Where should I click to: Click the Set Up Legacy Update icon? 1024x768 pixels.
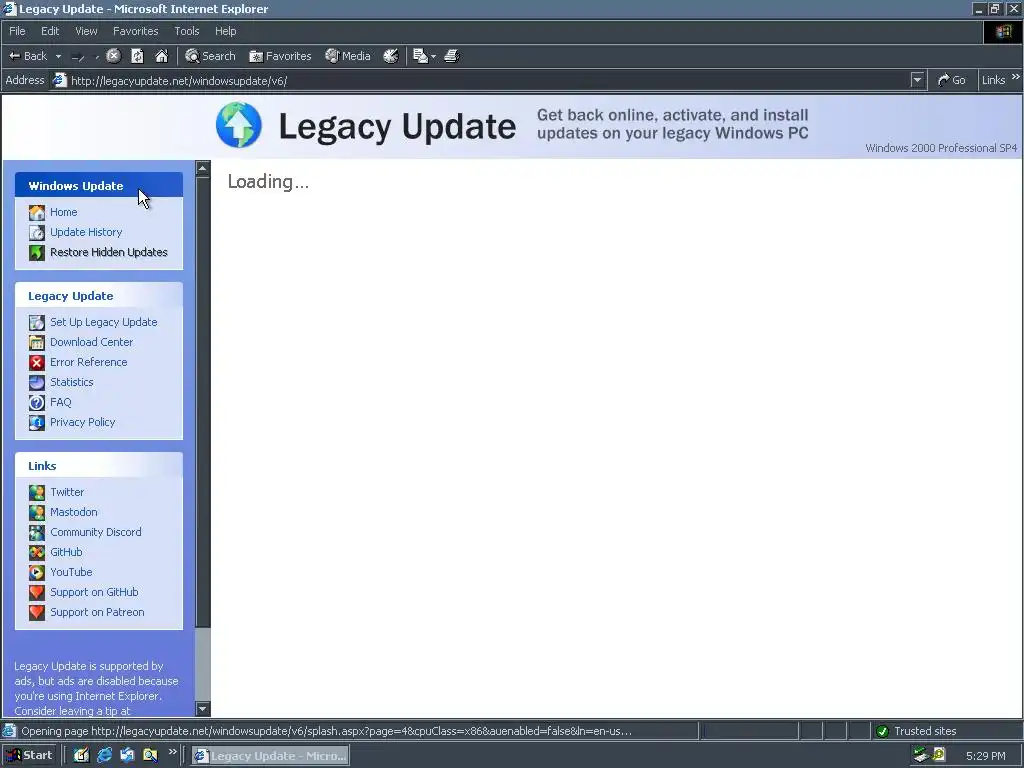37,323
